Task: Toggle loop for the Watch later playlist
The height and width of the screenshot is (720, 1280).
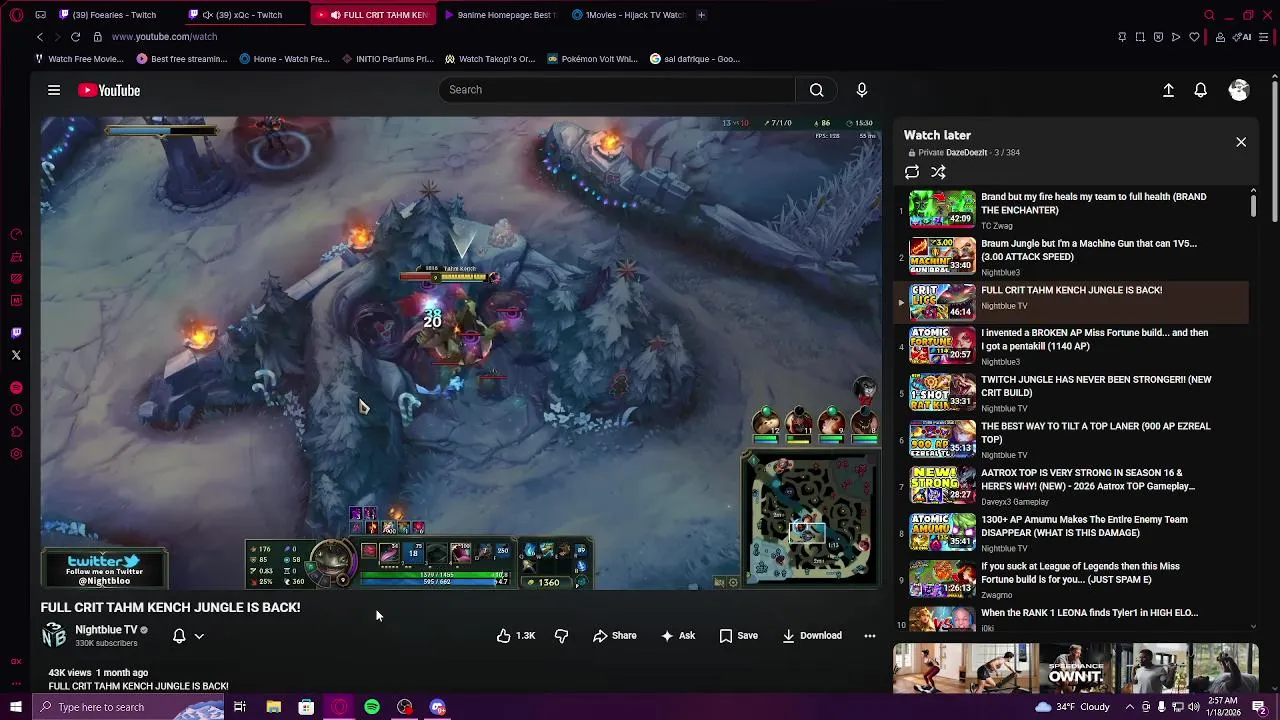Action: pos(912,172)
